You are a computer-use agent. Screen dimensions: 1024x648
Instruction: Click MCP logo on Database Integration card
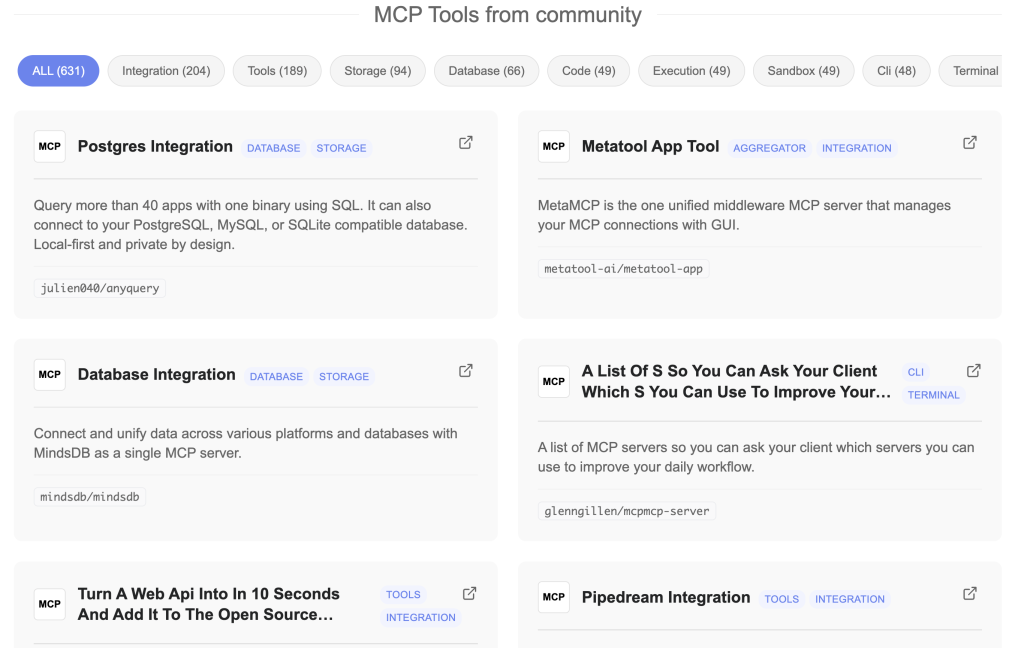point(50,375)
